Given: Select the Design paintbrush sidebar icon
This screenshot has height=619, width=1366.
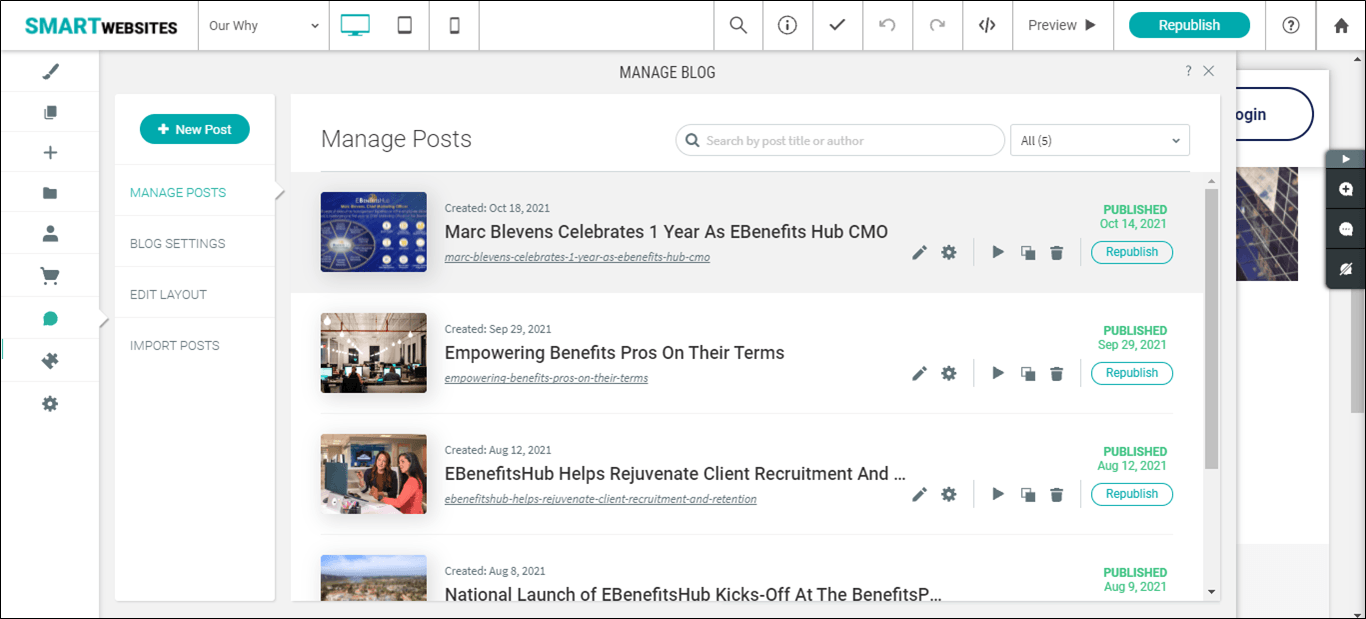Looking at the screenshot, I should click(50, 72).
